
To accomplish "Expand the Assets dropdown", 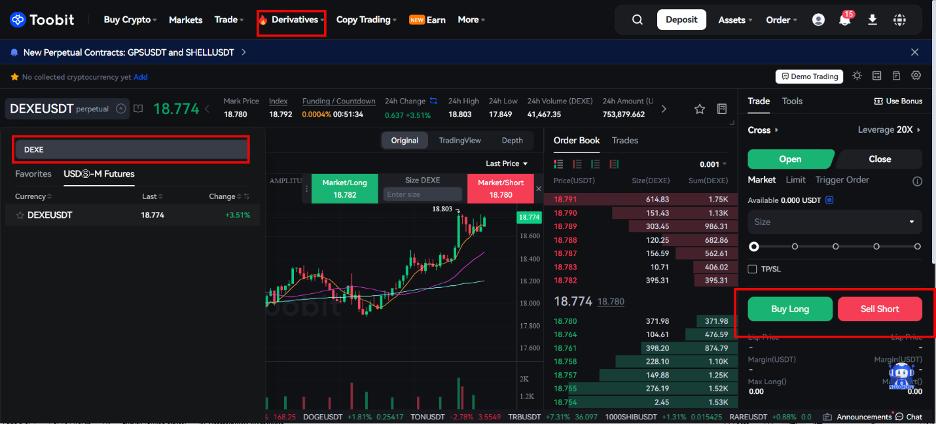I will (735, 20).
